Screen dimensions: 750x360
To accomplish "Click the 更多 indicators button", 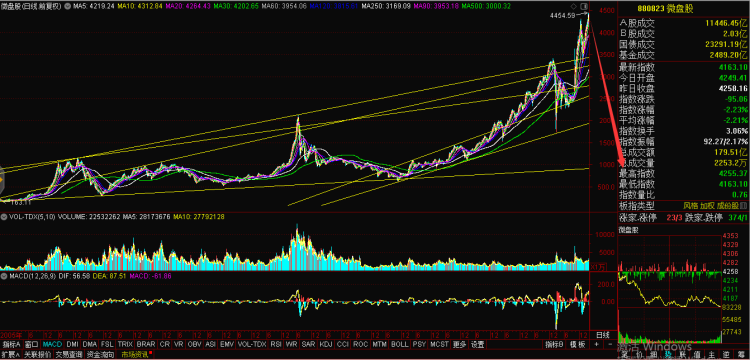I will point(460,344).
